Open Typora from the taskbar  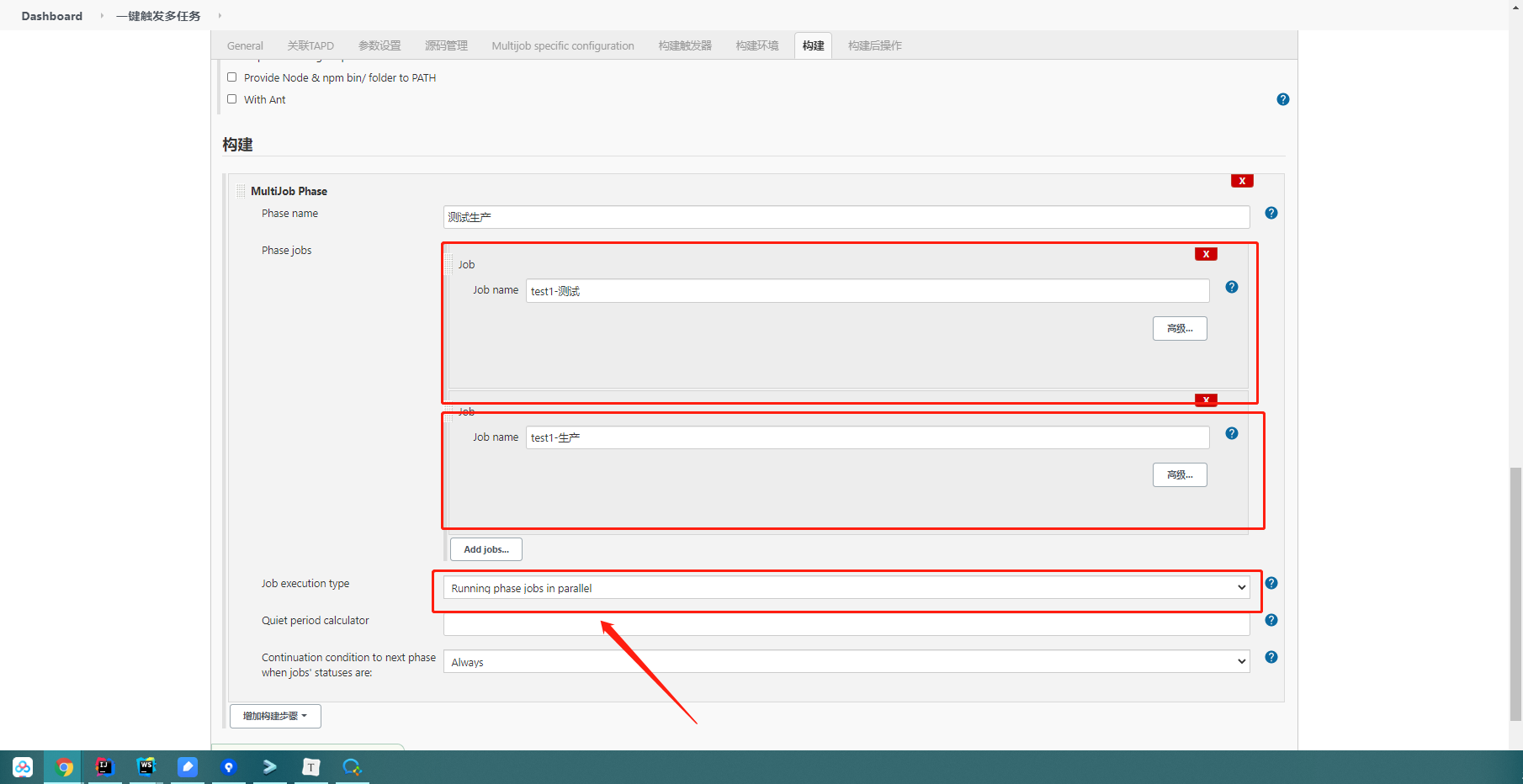(311, 766)
